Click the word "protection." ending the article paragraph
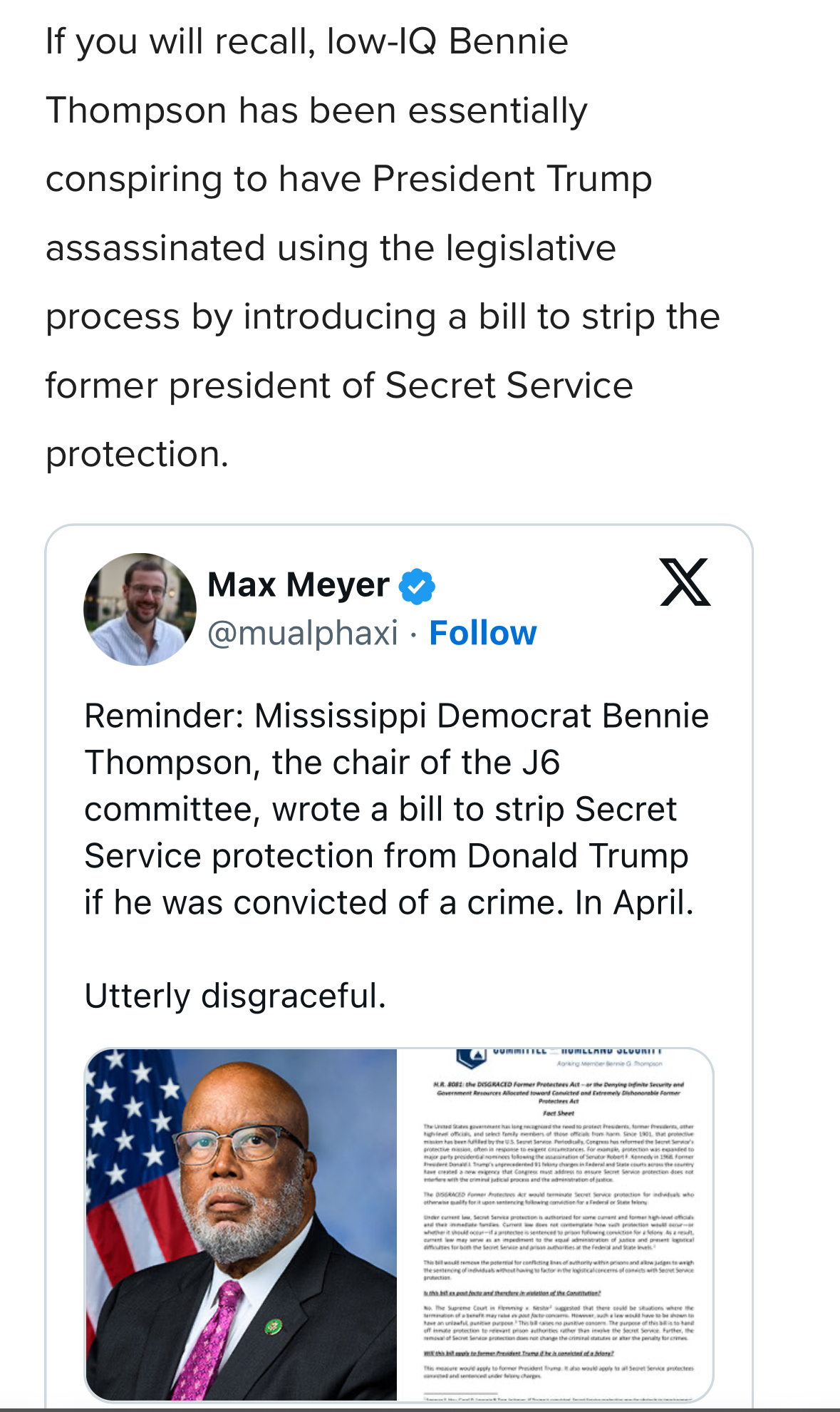 pos(138,454)
